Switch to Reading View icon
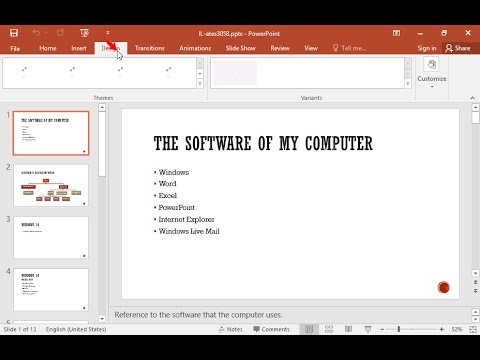Screen dimensions: 480x360 (x=348, y=329)
